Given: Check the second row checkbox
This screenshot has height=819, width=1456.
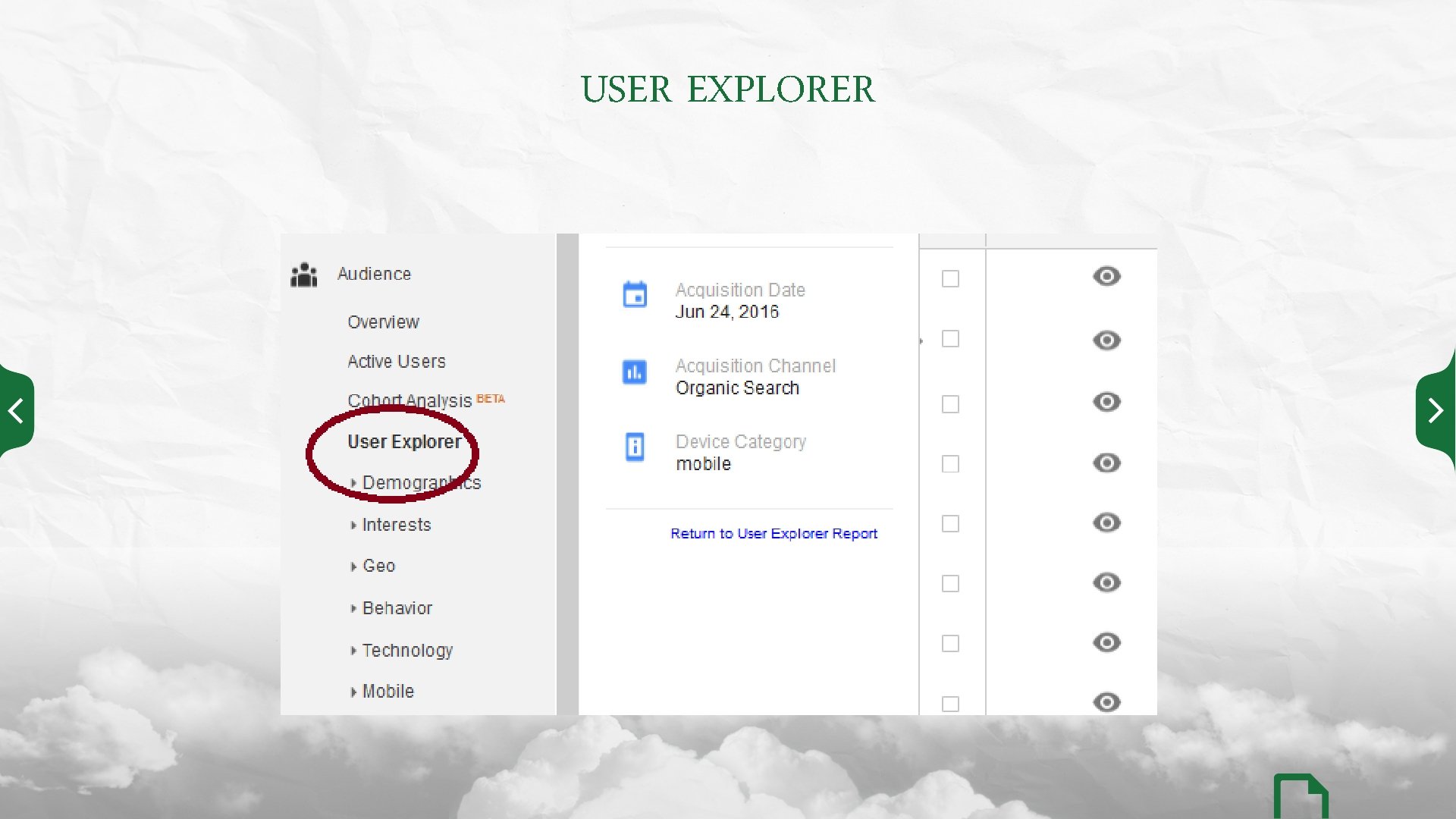Looking at the screenshot, I should pyautogui.click(x=950, y=339).
